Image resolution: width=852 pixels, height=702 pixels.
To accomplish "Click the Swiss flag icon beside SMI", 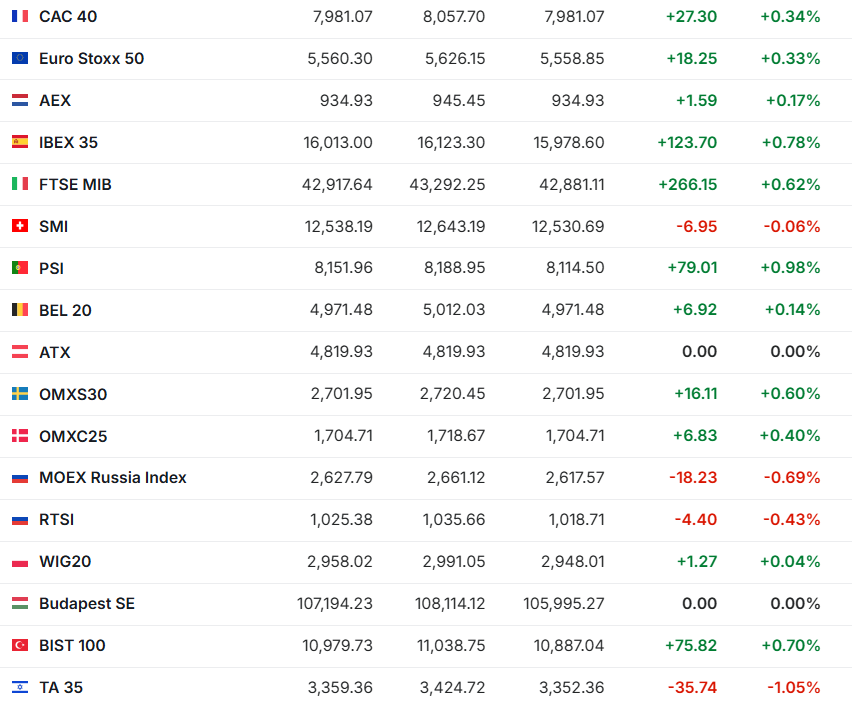I will (x=20, y=226).
